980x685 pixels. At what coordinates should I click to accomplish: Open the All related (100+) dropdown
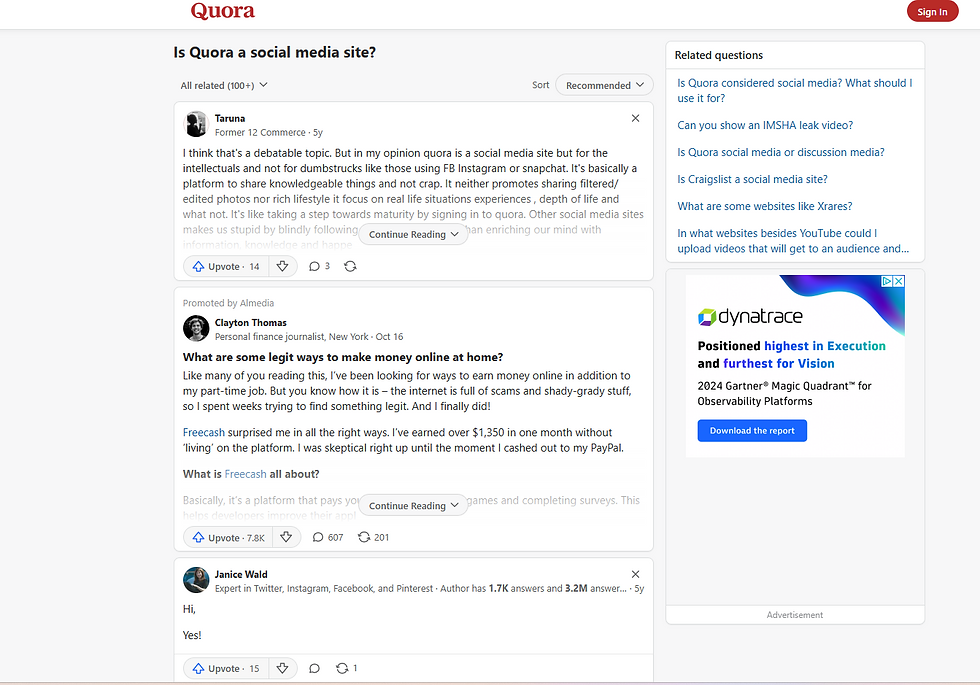pos(224,85)
